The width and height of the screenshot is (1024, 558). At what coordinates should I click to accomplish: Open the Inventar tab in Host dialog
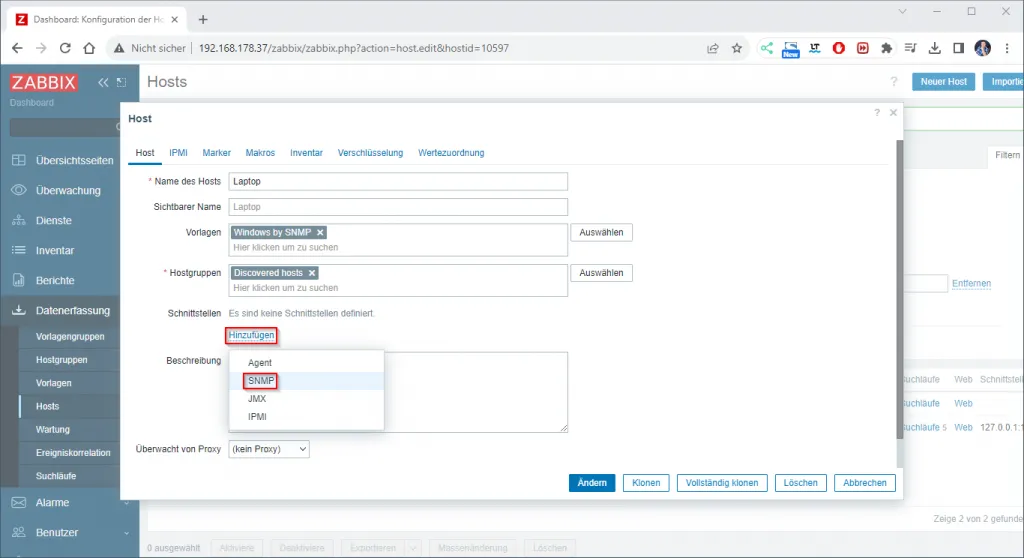point(306,153)
